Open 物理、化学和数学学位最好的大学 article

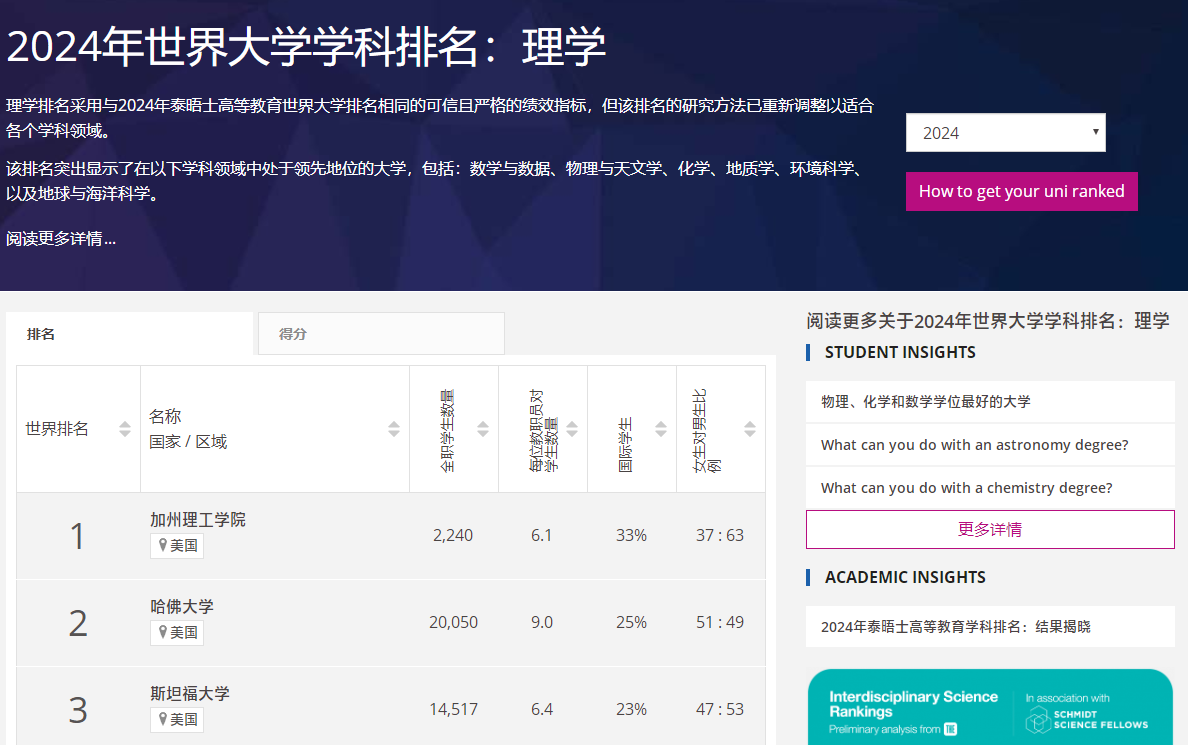point(925,401)
